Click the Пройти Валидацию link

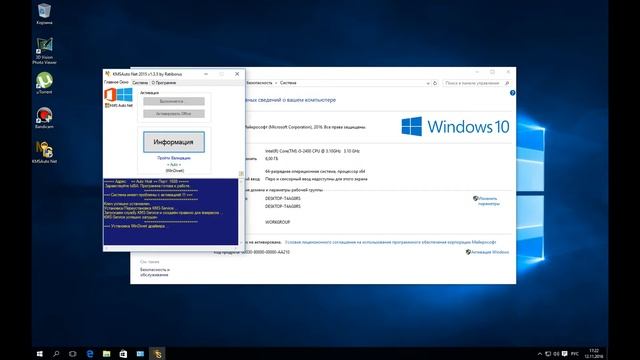tap(174, 158)
